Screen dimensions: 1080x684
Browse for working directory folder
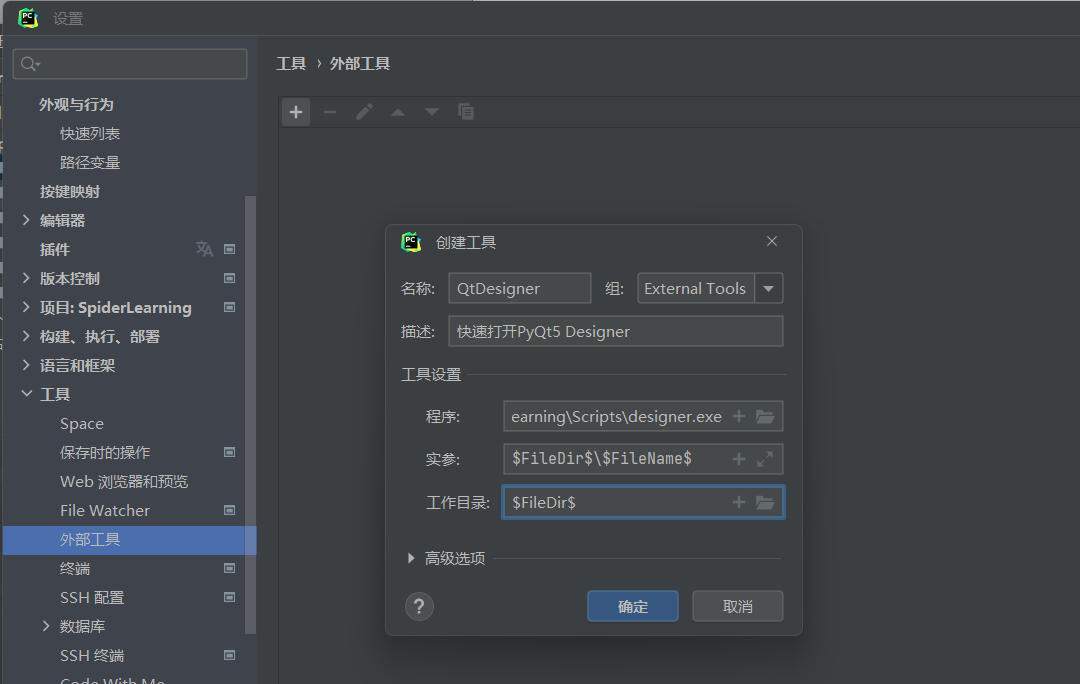click(765, 502)
